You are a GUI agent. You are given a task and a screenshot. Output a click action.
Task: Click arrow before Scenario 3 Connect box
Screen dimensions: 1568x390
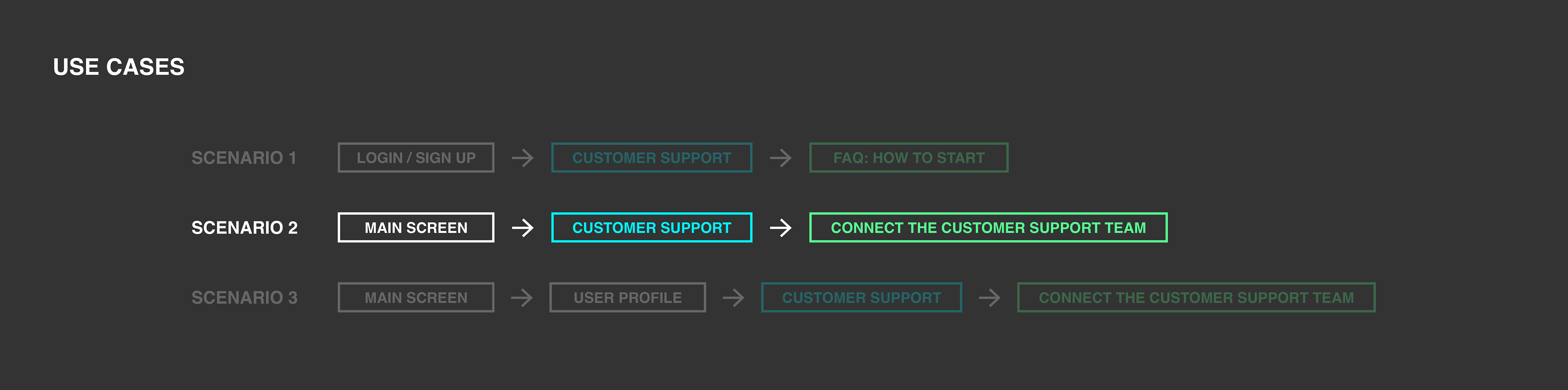(x=990, y=298)
